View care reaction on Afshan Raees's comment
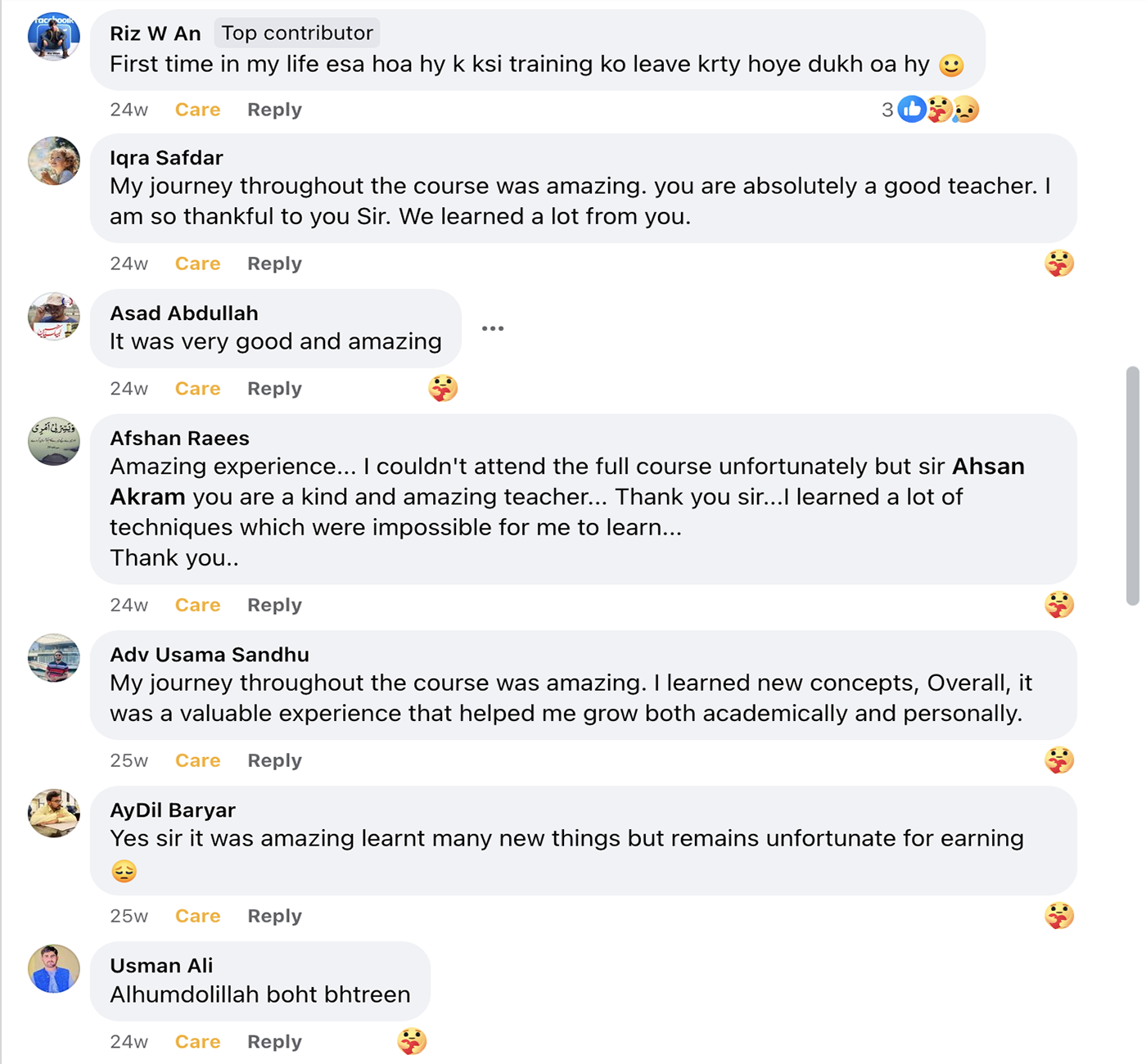This screenshot has height=1064, width=1146. coord(1059,605)
